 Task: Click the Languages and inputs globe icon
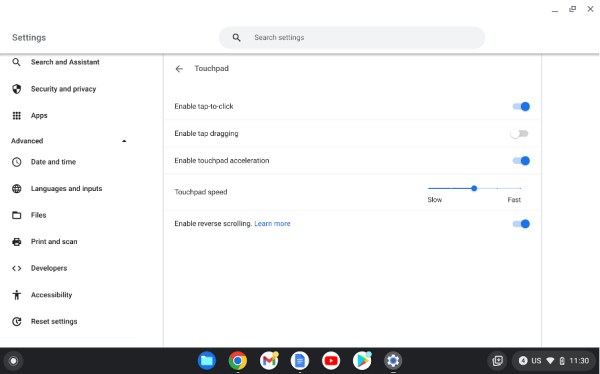point(16,189)
